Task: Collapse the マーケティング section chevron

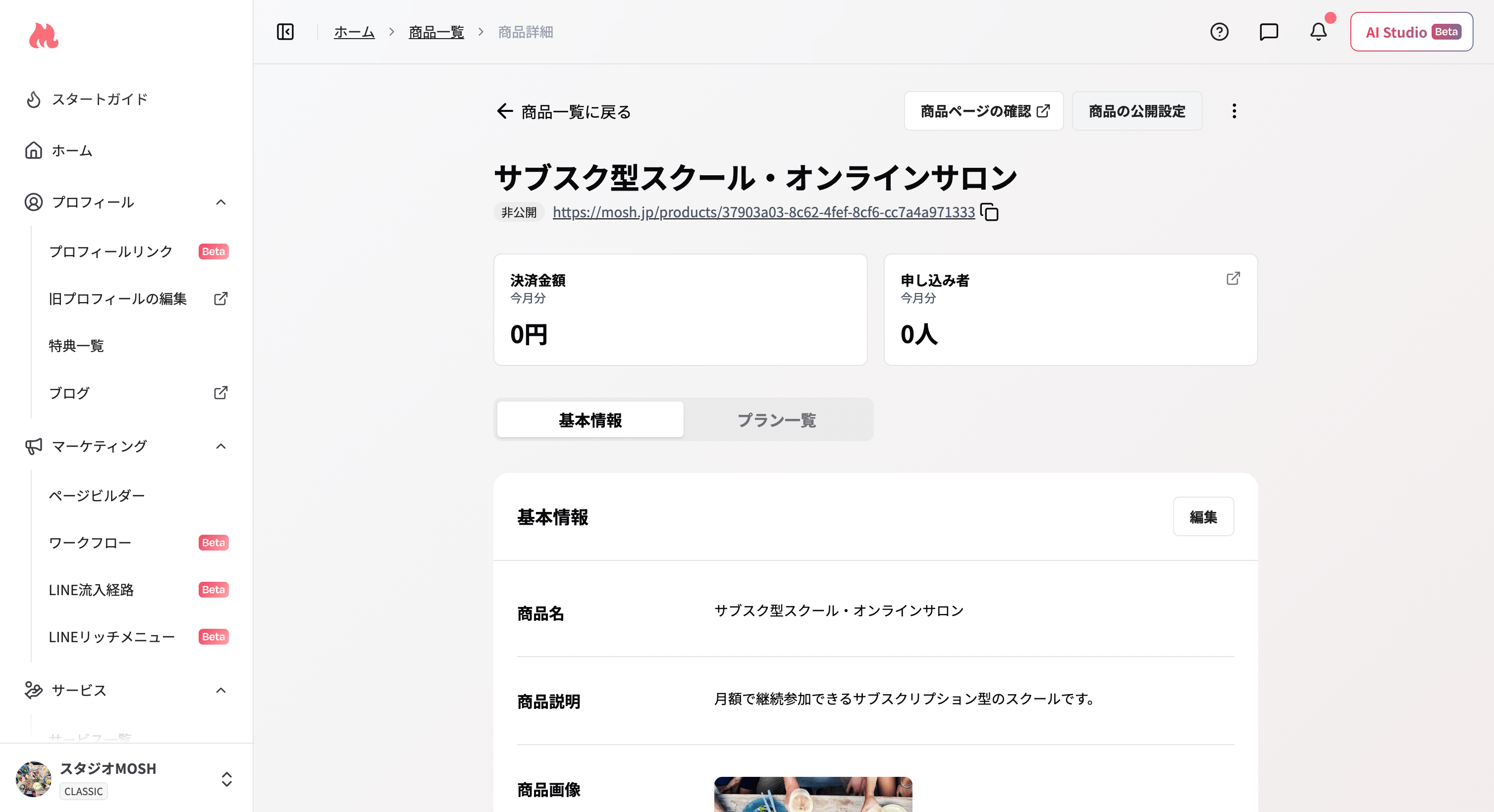Action: [x=220, y=446]
